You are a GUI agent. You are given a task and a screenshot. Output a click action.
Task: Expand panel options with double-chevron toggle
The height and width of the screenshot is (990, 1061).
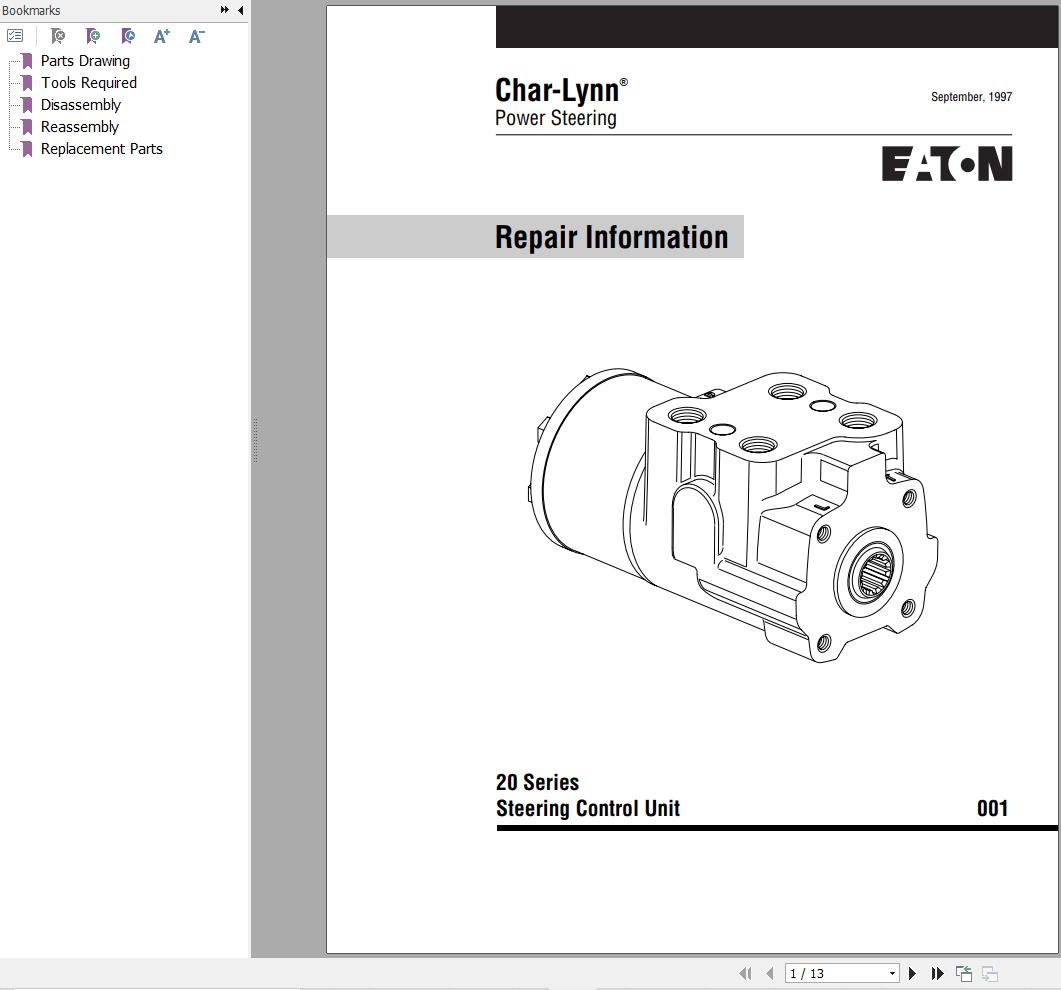(225, 9)
